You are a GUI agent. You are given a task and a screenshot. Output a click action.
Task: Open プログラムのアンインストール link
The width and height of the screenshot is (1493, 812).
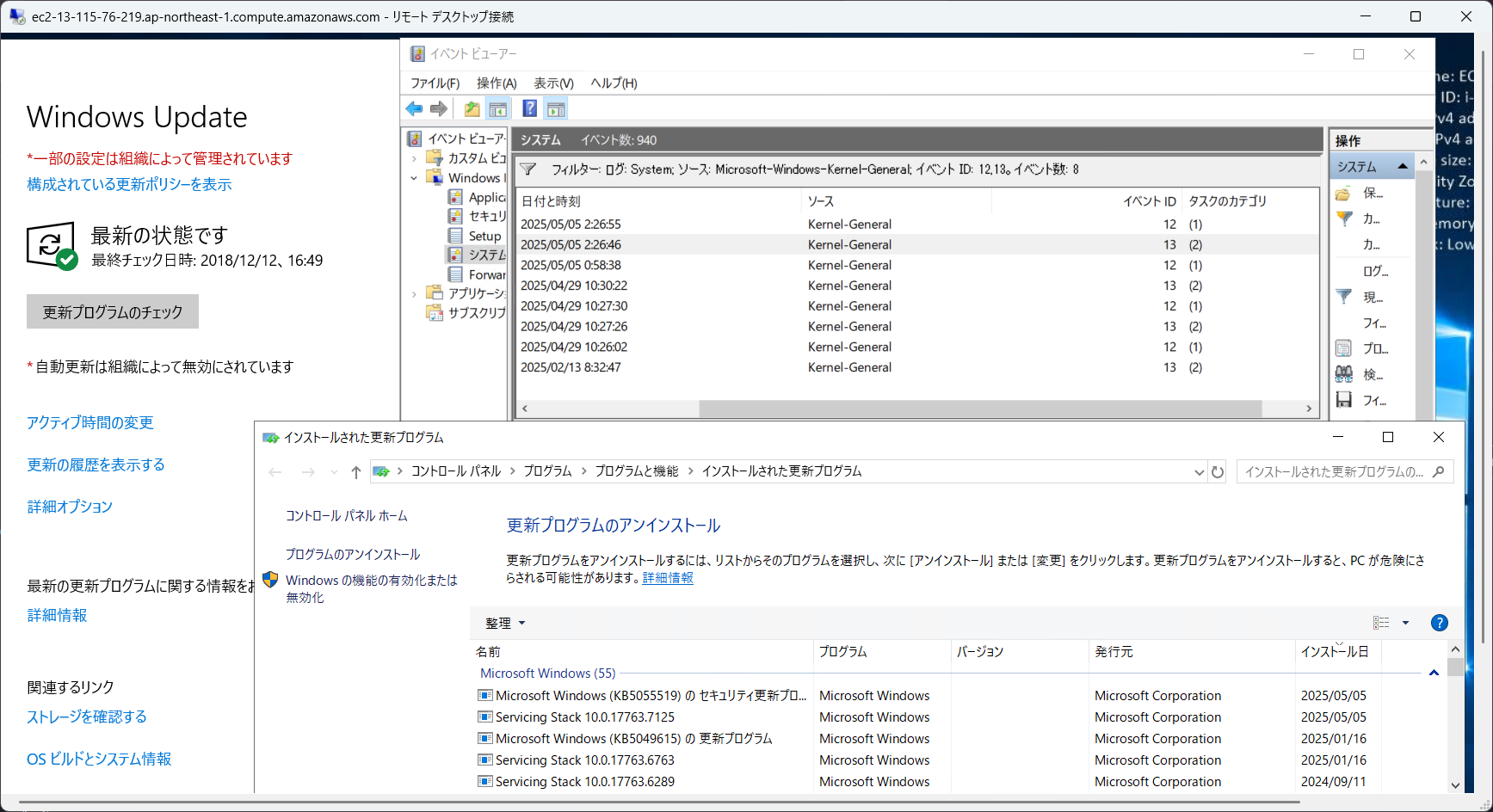[x=353, y=555]
